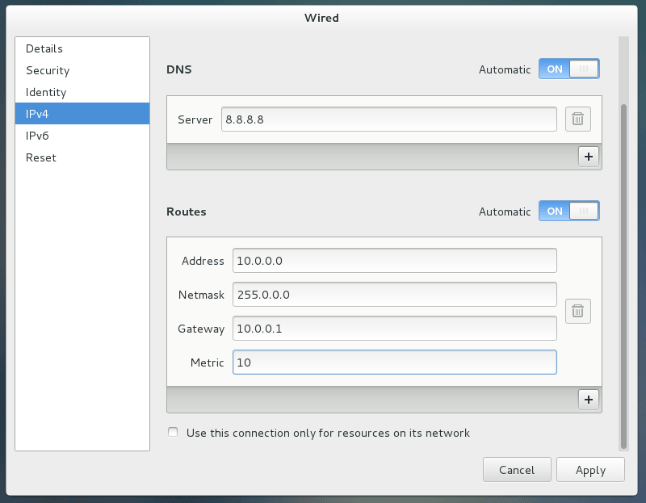
Task: Cancel the wired settings dialog
Action: click(517, 470)
